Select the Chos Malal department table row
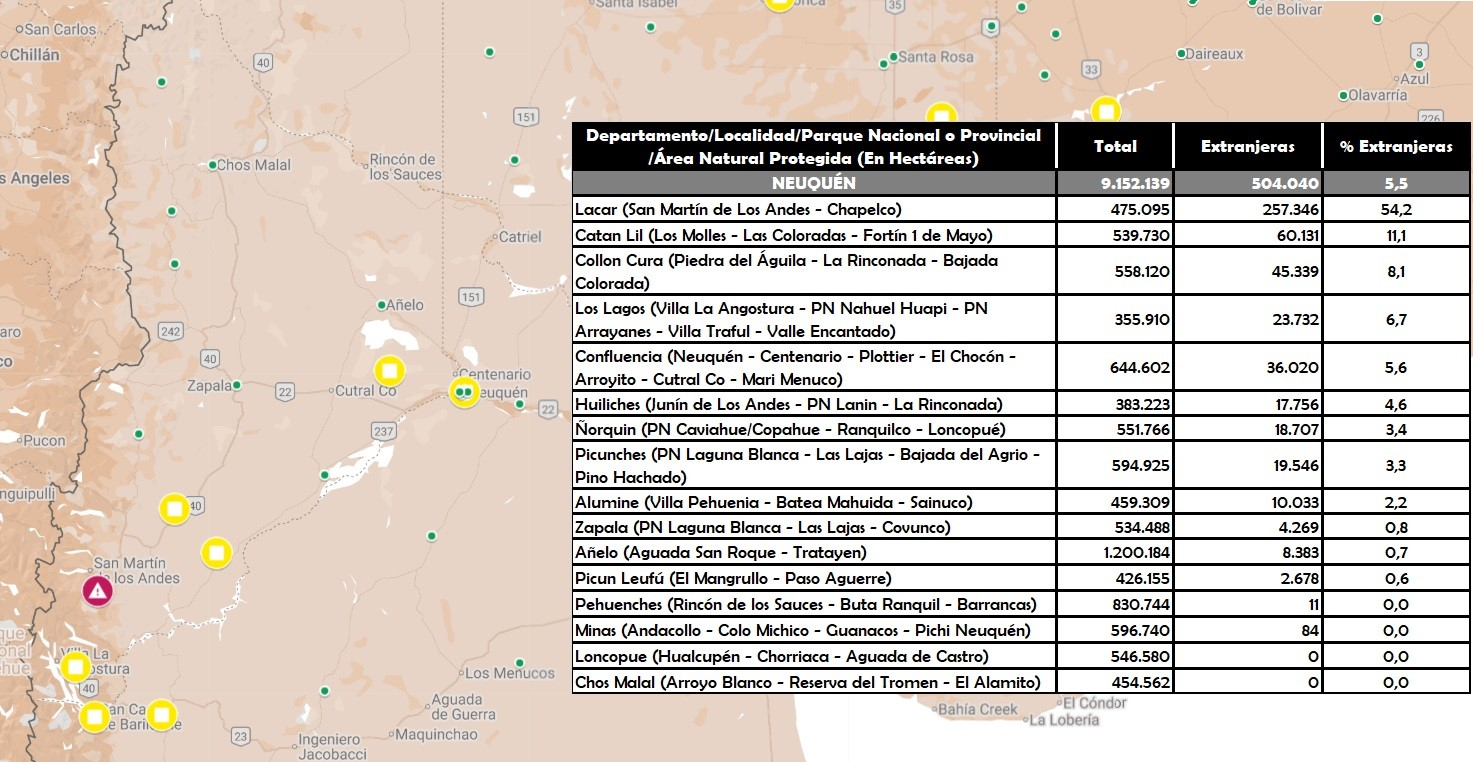Screen dimensions: 1473x762 [1021, 682]
